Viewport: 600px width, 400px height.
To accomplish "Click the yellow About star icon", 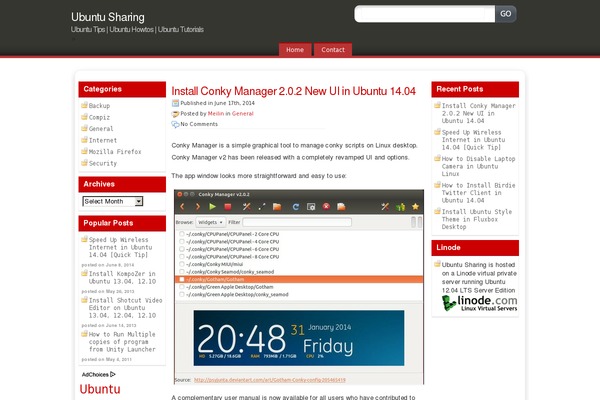I will 415,207.
